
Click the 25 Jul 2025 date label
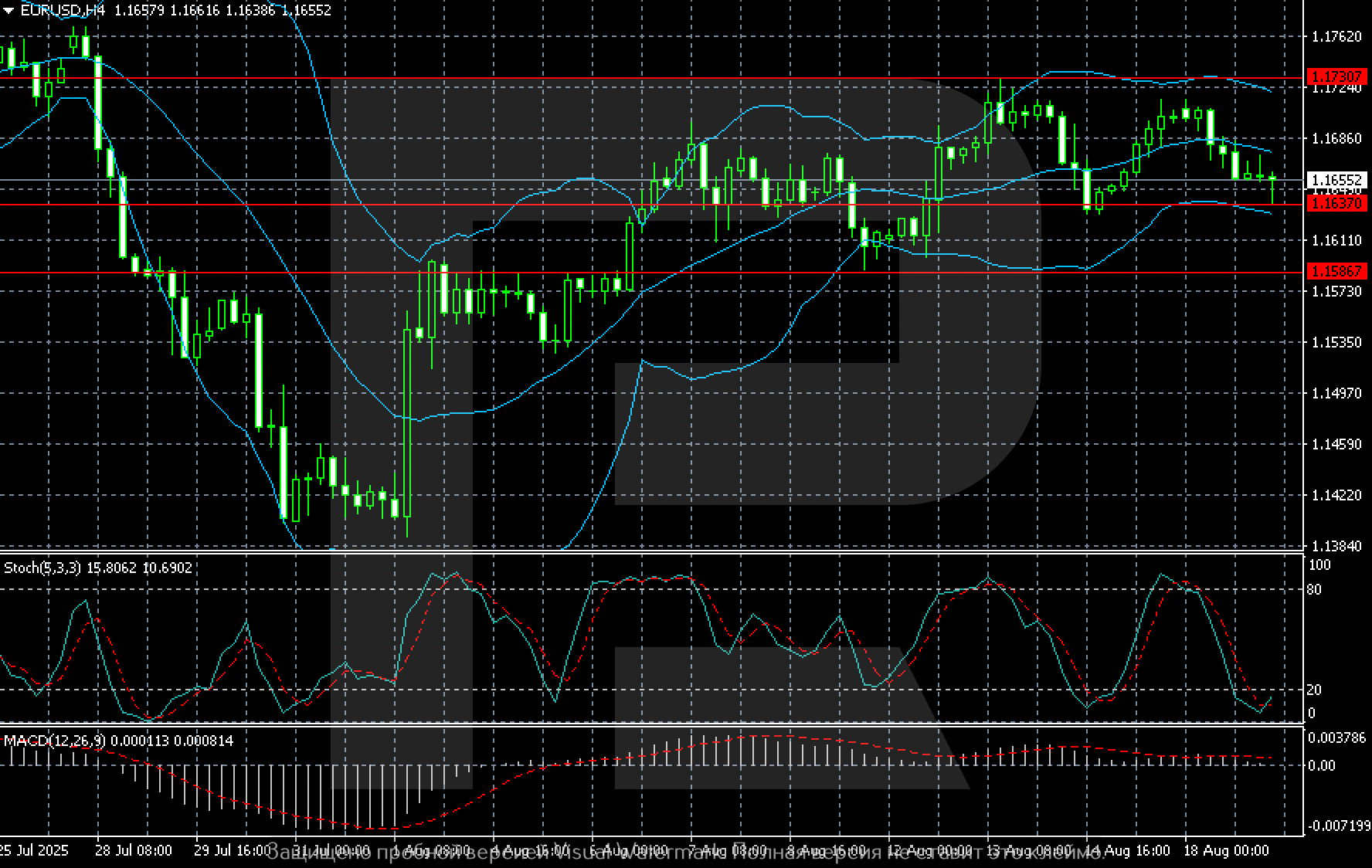[x=34, y=850]
